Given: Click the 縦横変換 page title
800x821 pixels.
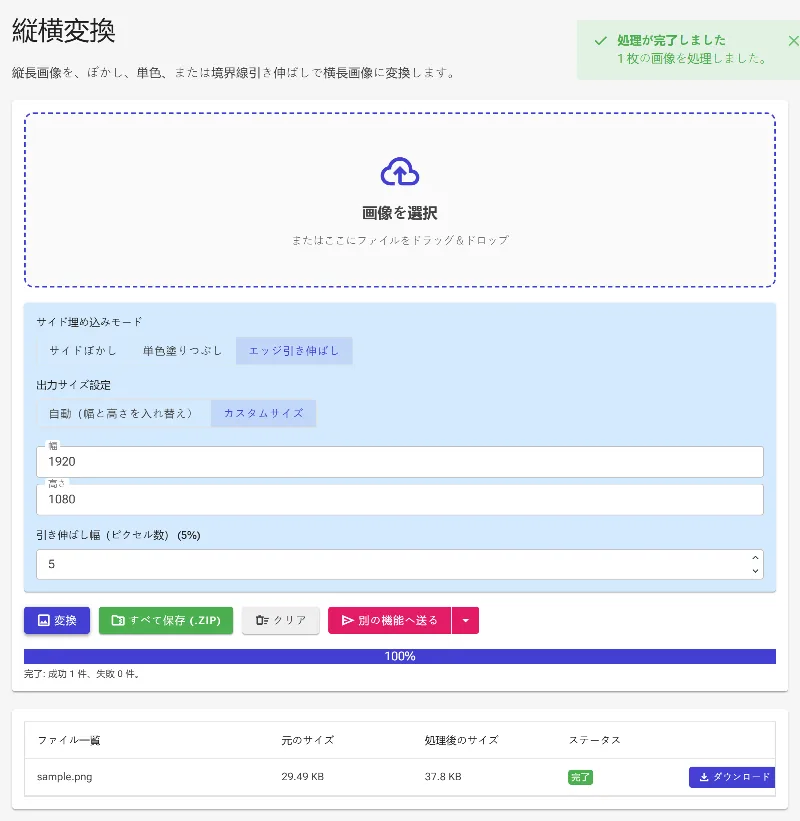Looking at the screenshot, I should click(x=63, y=31).
